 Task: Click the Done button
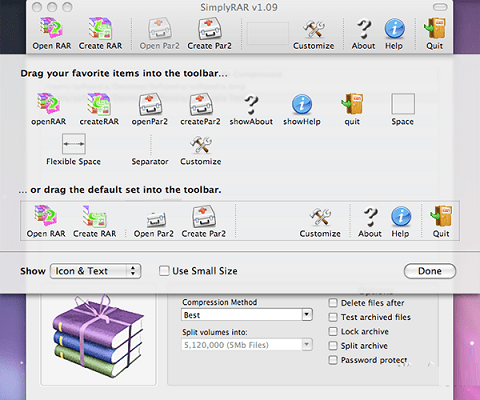tap(430, 271)
